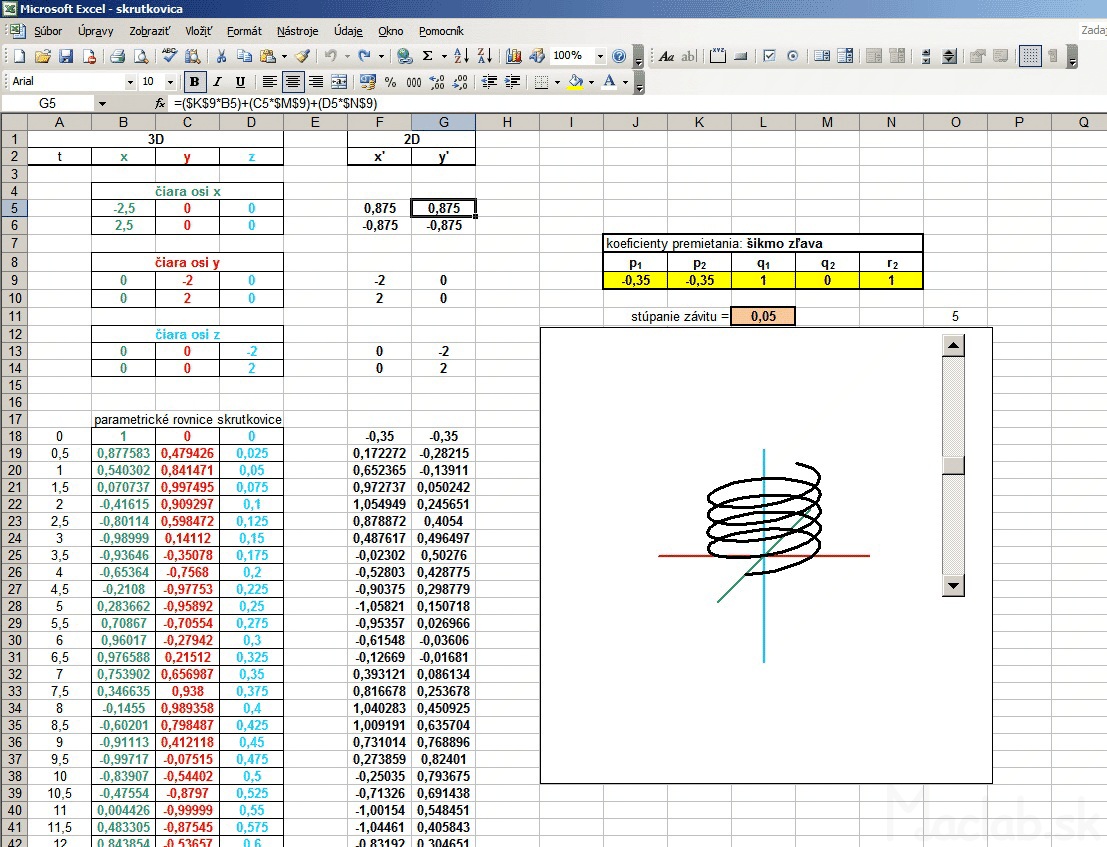Open the Nástroje menu

click(x=297, y=31)
